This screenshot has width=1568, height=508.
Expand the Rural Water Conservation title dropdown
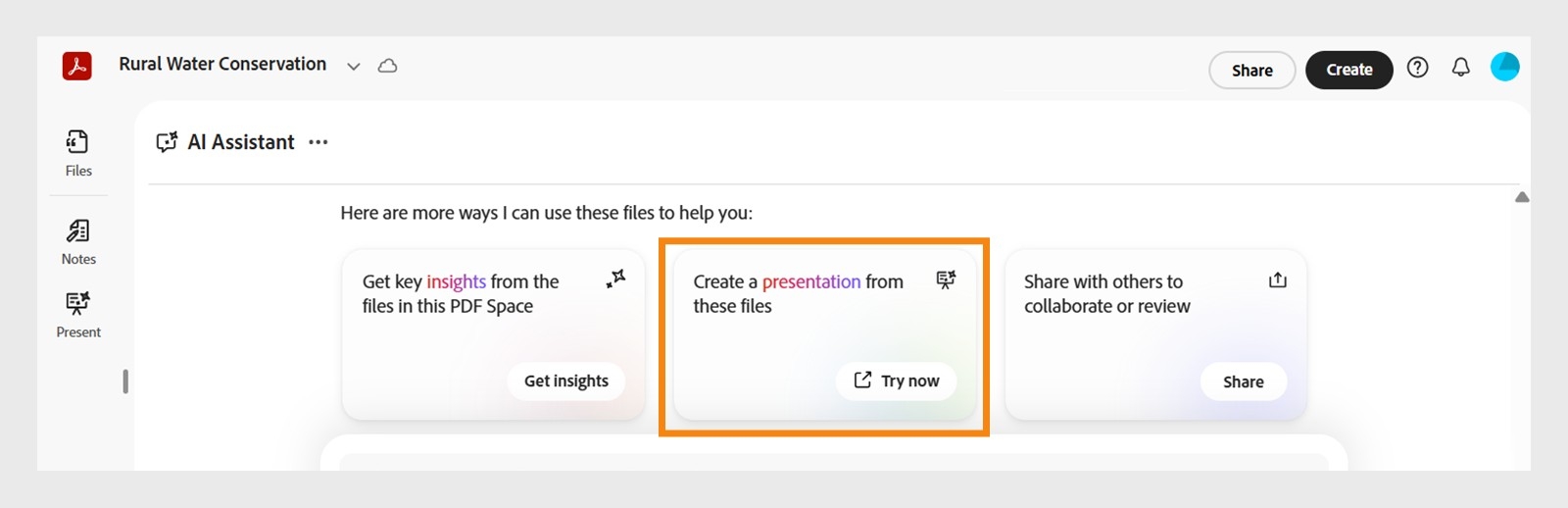click(x=354, y=67)
